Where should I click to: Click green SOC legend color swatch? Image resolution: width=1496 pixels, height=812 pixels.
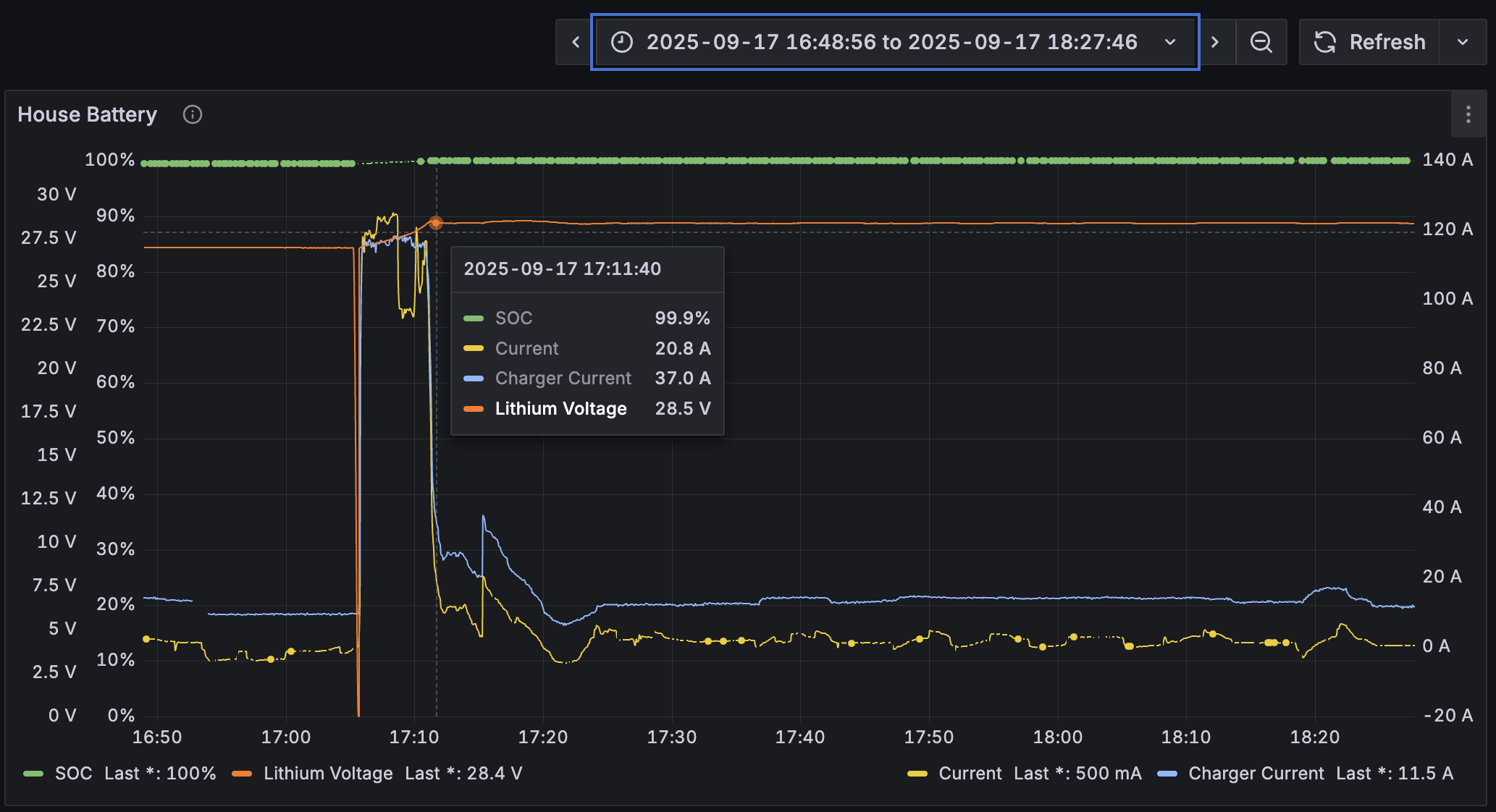[x=33, y=774]
